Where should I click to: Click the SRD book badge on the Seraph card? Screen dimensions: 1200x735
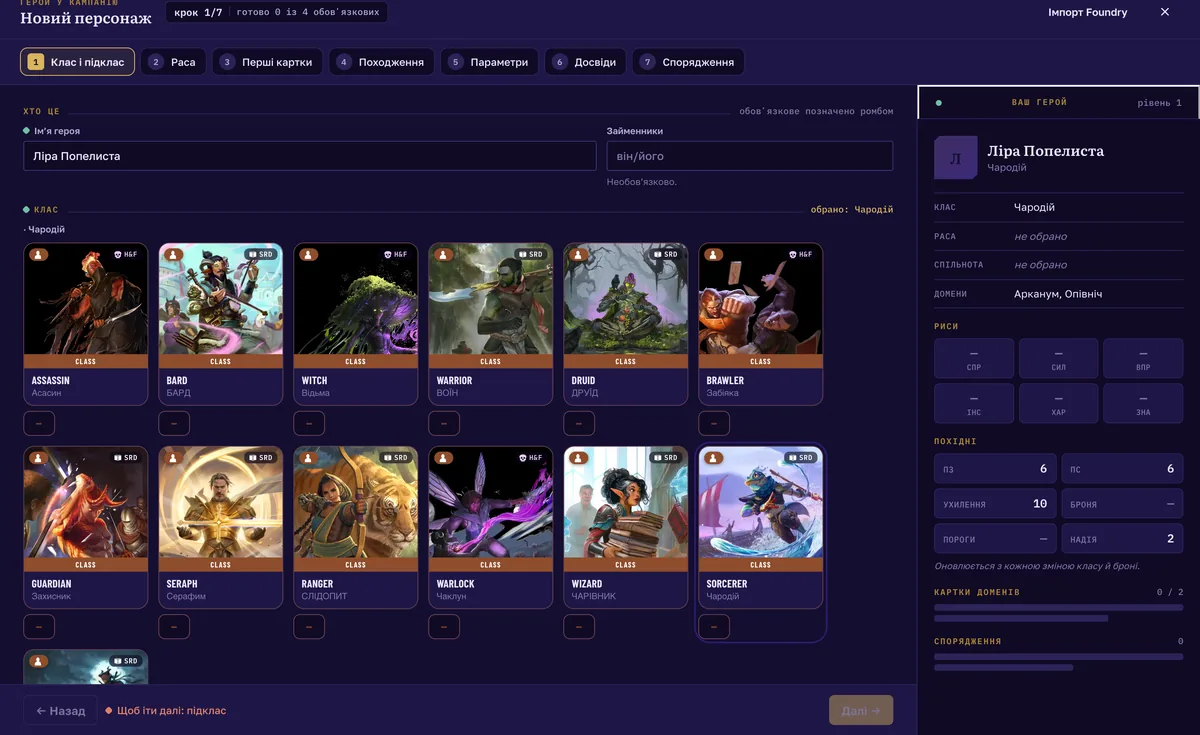pos(262,458)
